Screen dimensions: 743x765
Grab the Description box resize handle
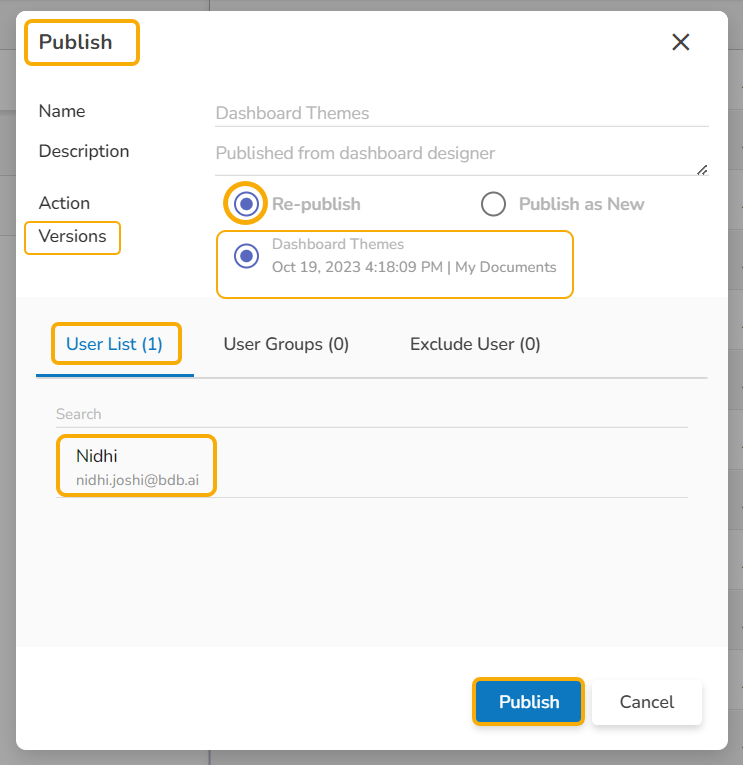702,169
